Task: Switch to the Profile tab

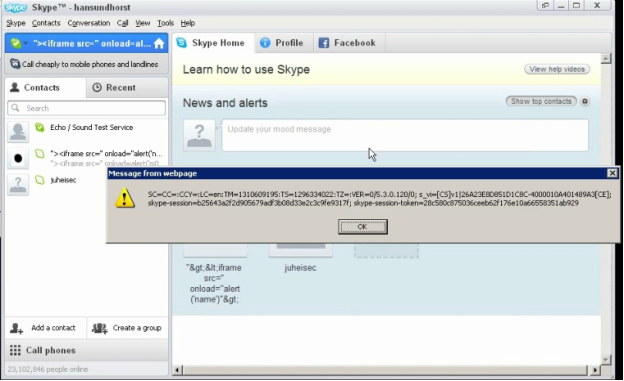Action: coord(283,43)
